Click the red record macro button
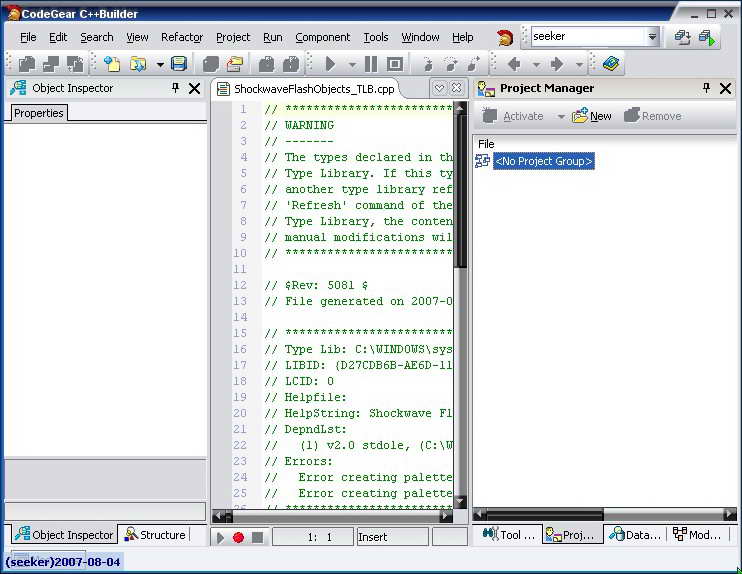Image resolution: width=742 pixels, height=574 pixels. click(238, 538)
